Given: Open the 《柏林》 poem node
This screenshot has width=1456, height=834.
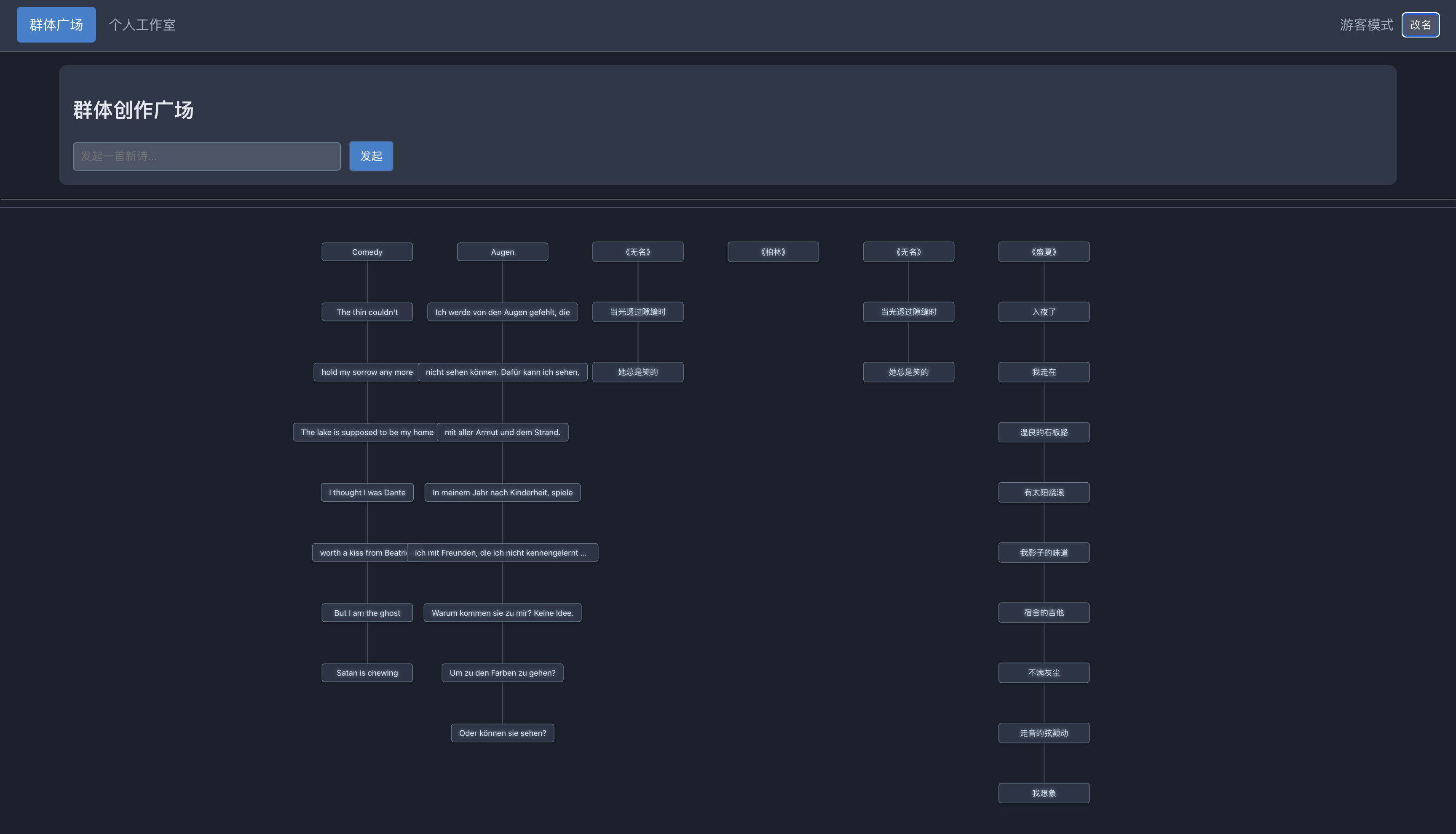Looking at the screenshot, I should [773, 251].
